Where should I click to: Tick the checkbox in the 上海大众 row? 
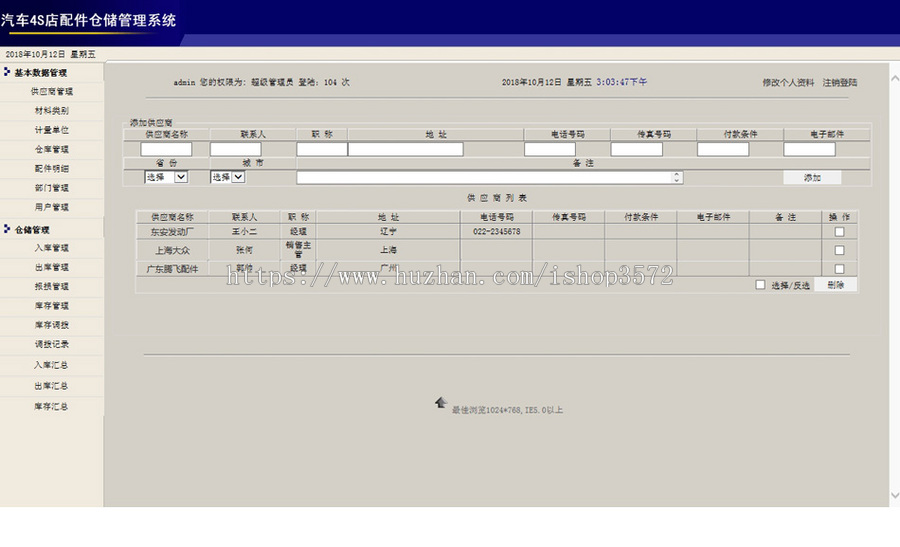click(x=839, y=250)
